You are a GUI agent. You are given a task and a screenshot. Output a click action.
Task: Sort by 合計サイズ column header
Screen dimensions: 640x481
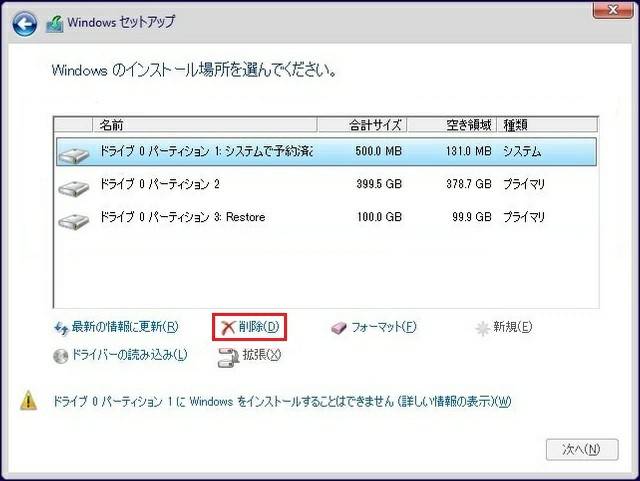tap(361, 125)
